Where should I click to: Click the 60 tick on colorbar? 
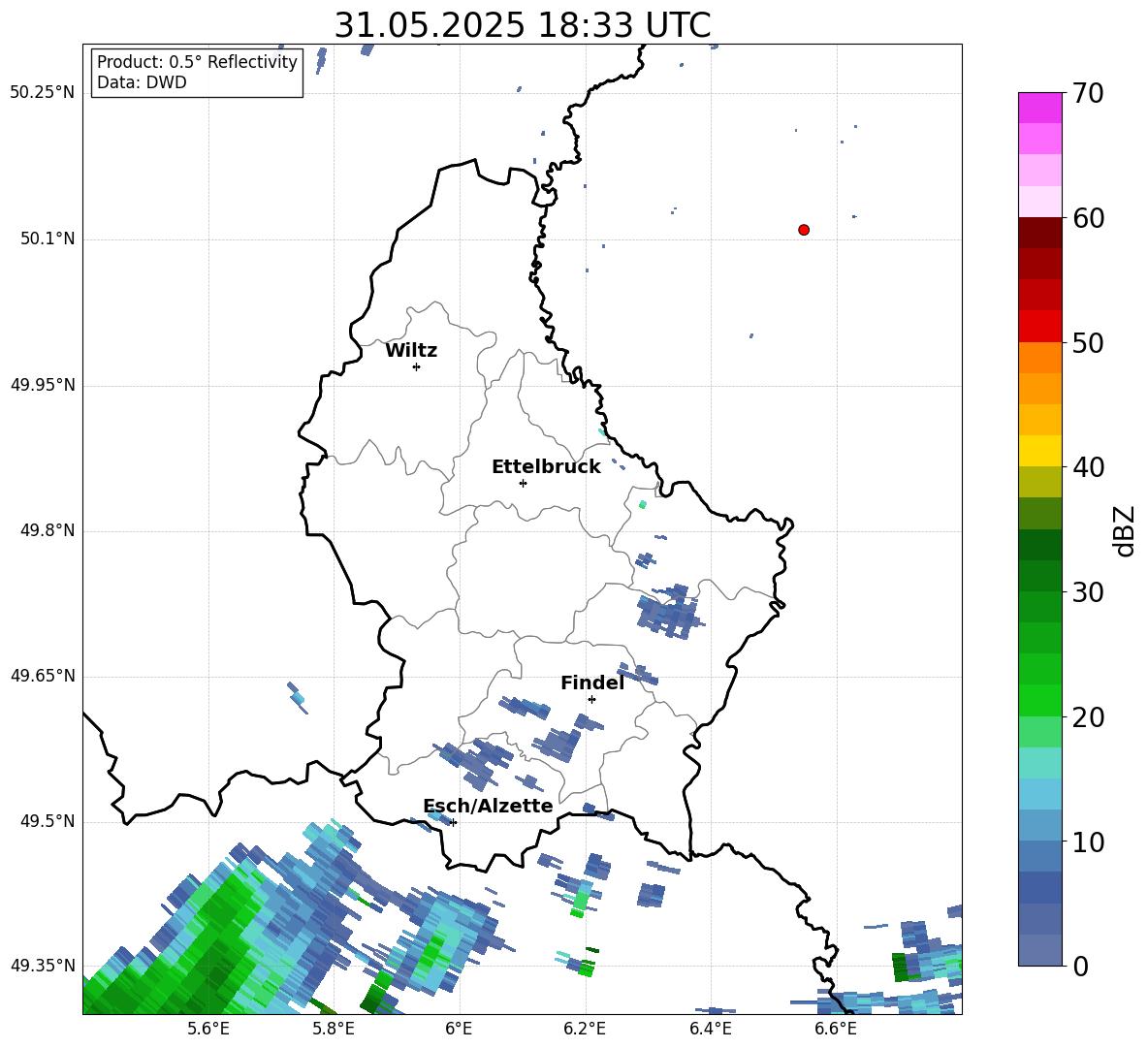[x=1088, y=218]
